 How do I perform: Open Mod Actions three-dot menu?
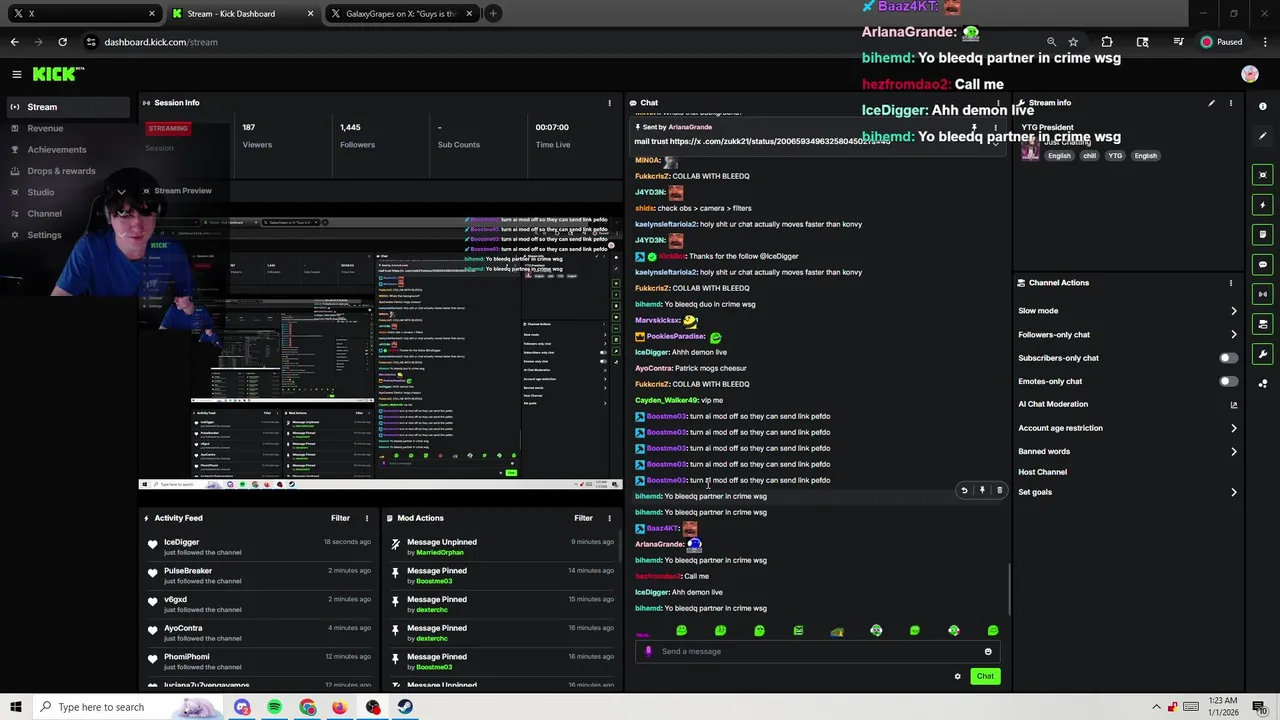tap(609, 518)
